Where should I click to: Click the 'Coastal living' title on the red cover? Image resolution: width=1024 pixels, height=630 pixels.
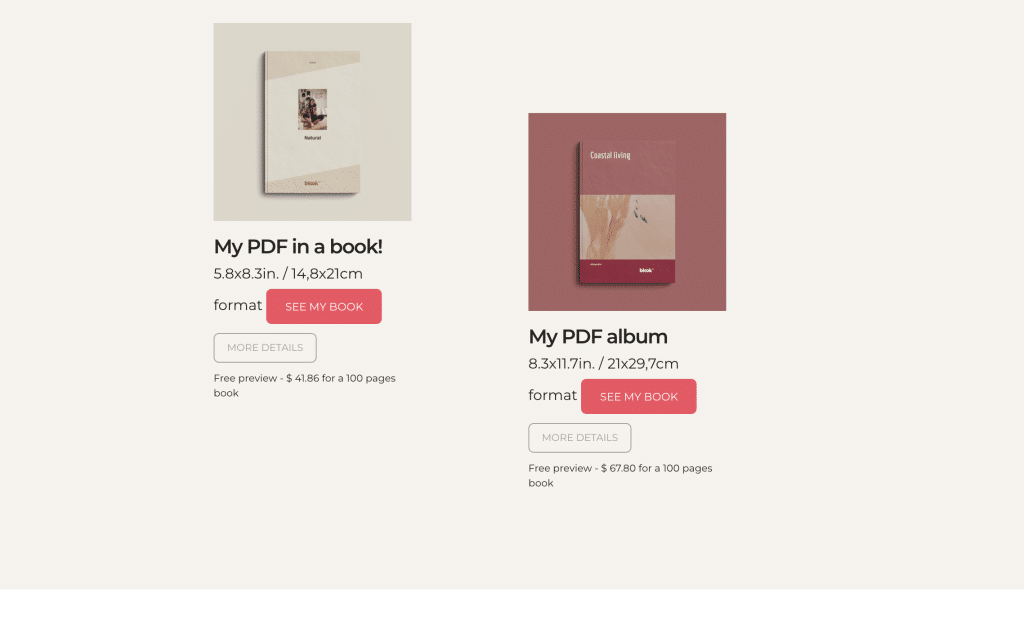[610, 155]
